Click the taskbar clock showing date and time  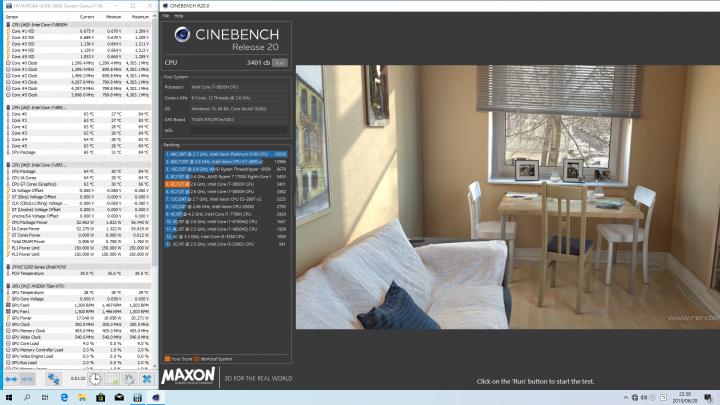click(x=685, y=398)
